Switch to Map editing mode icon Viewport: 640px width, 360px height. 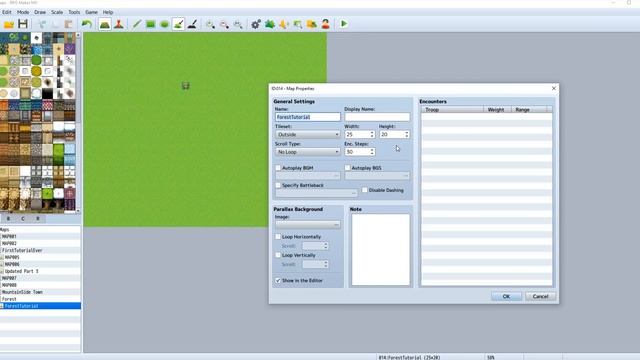point(105,24)
